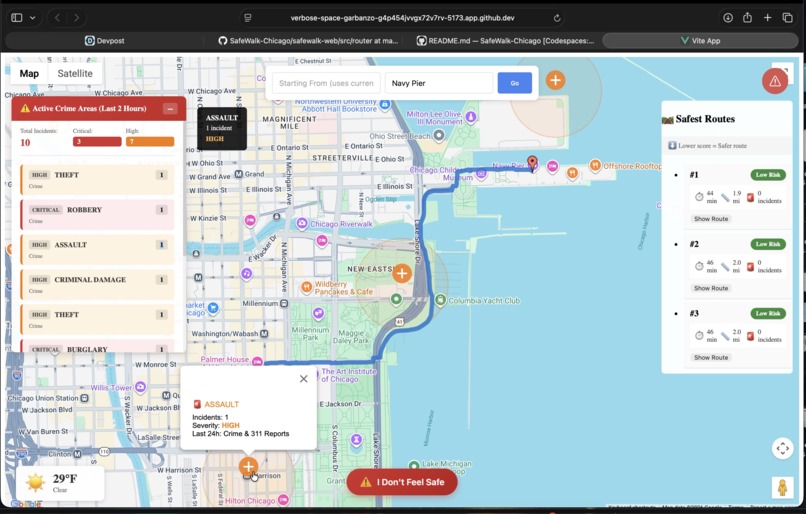
Task: Click the Chicago Union Station label
Action: [x=43, y=398]
